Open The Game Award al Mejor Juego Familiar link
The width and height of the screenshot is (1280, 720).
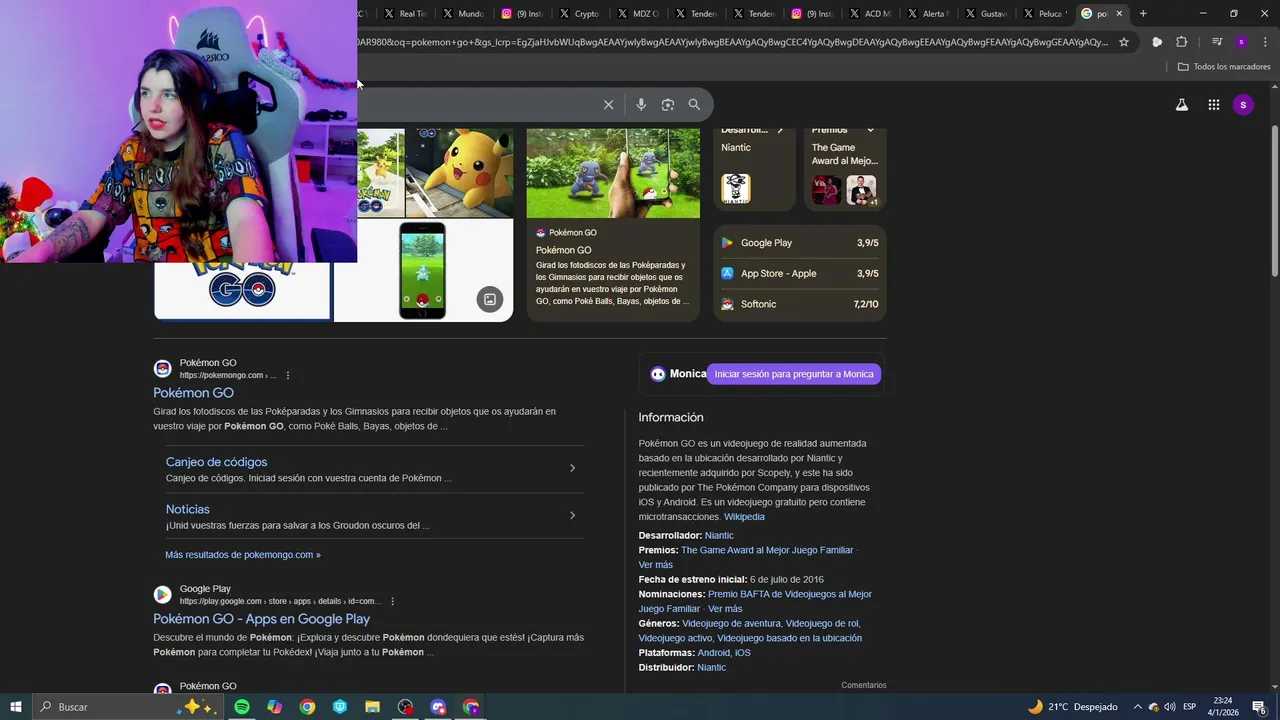coord(767,550)
